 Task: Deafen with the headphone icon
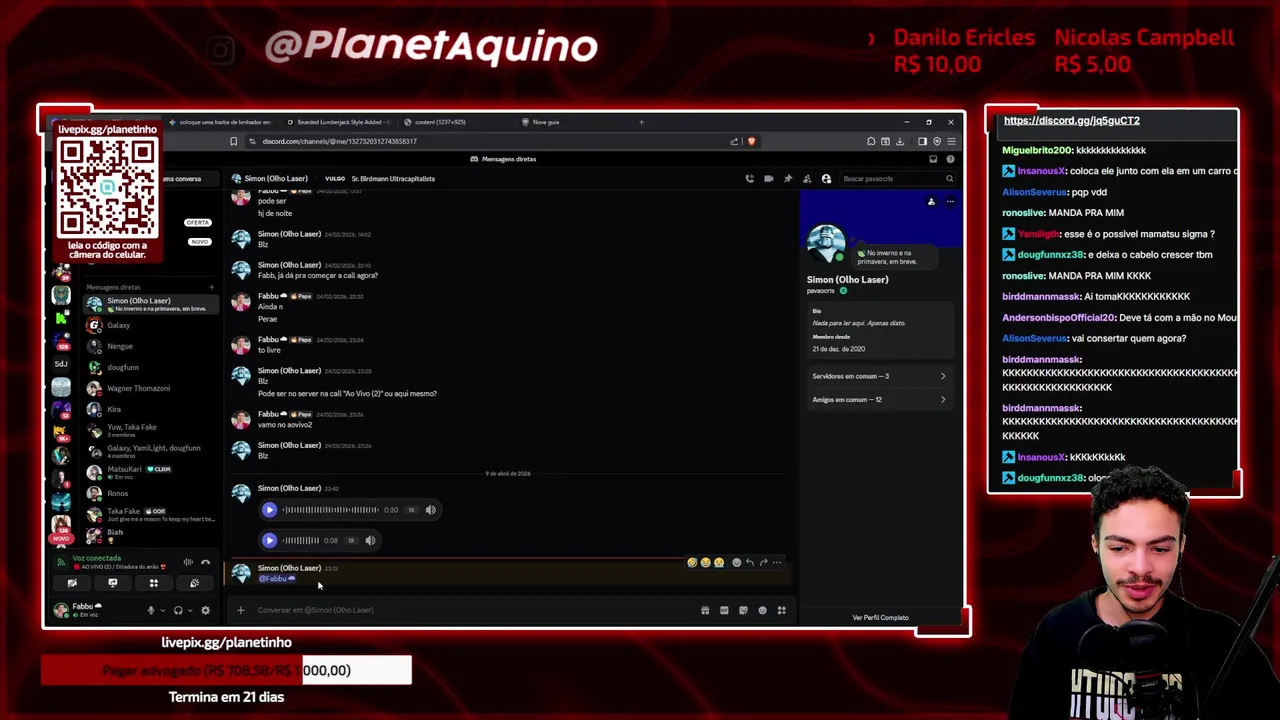click(178, 610)
